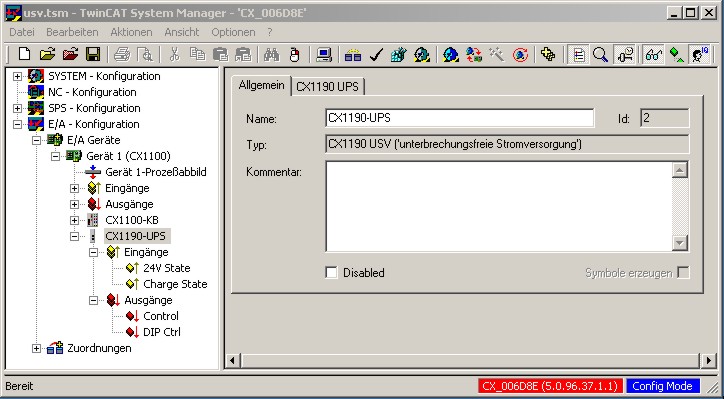Expand Eingänge under Gerät 1
This screenshot has height=399, width=724.
74,188
